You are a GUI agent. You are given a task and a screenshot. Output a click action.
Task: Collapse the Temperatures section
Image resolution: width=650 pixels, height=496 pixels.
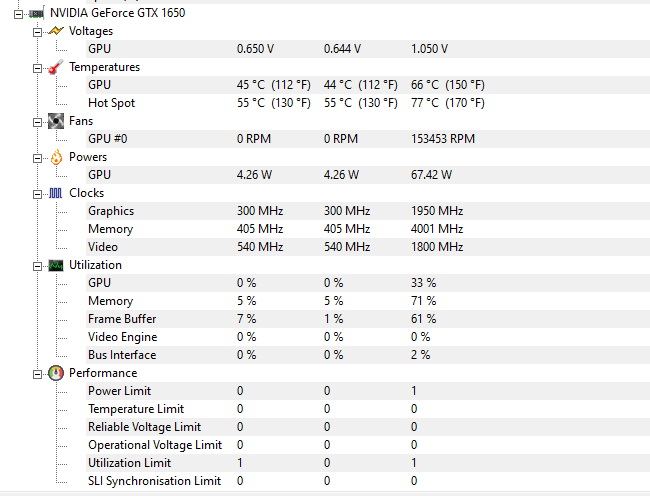pos(37,68)
